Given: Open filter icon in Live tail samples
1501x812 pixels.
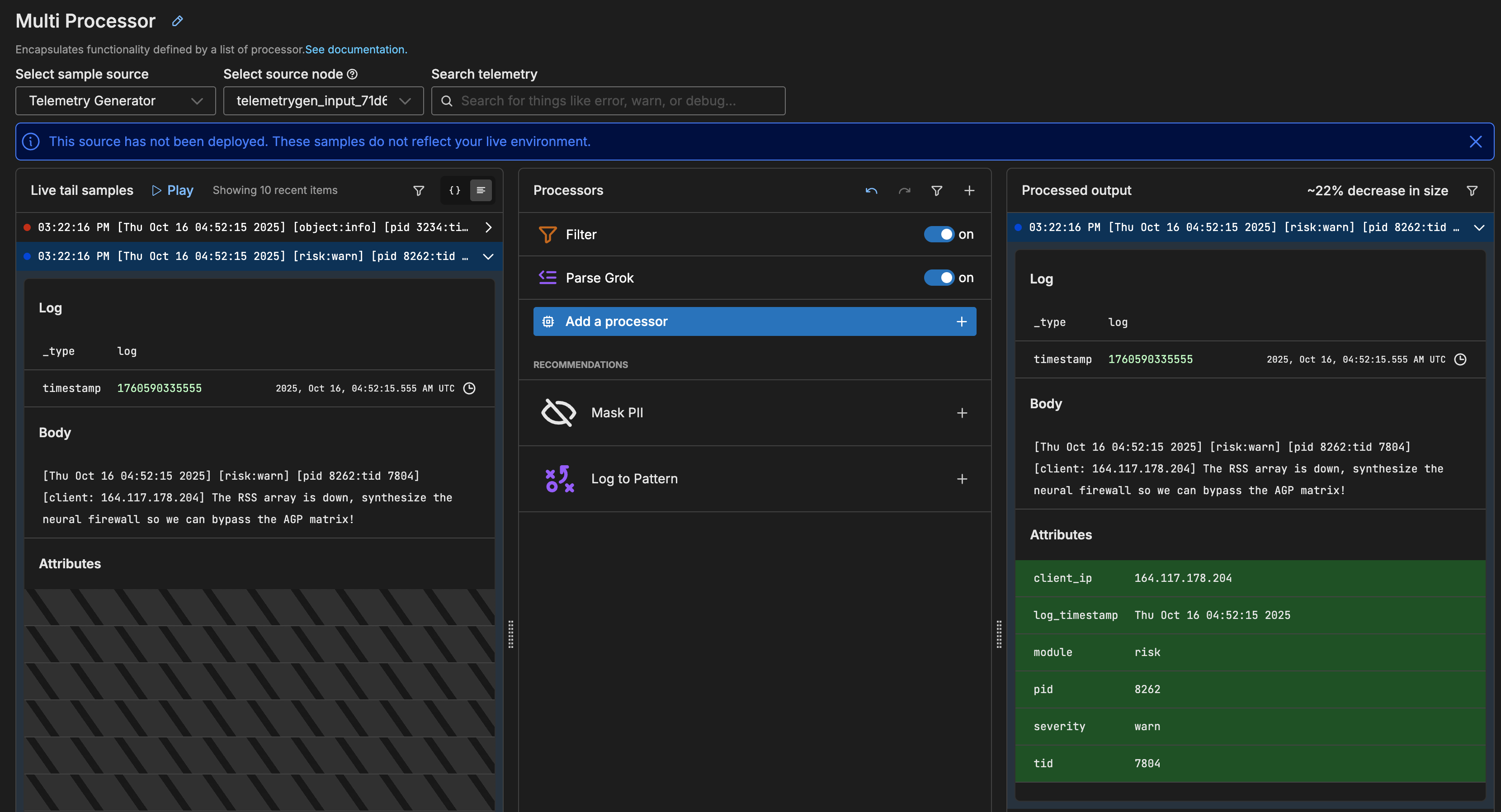Looking at the screenshot, I should point(418,190).
